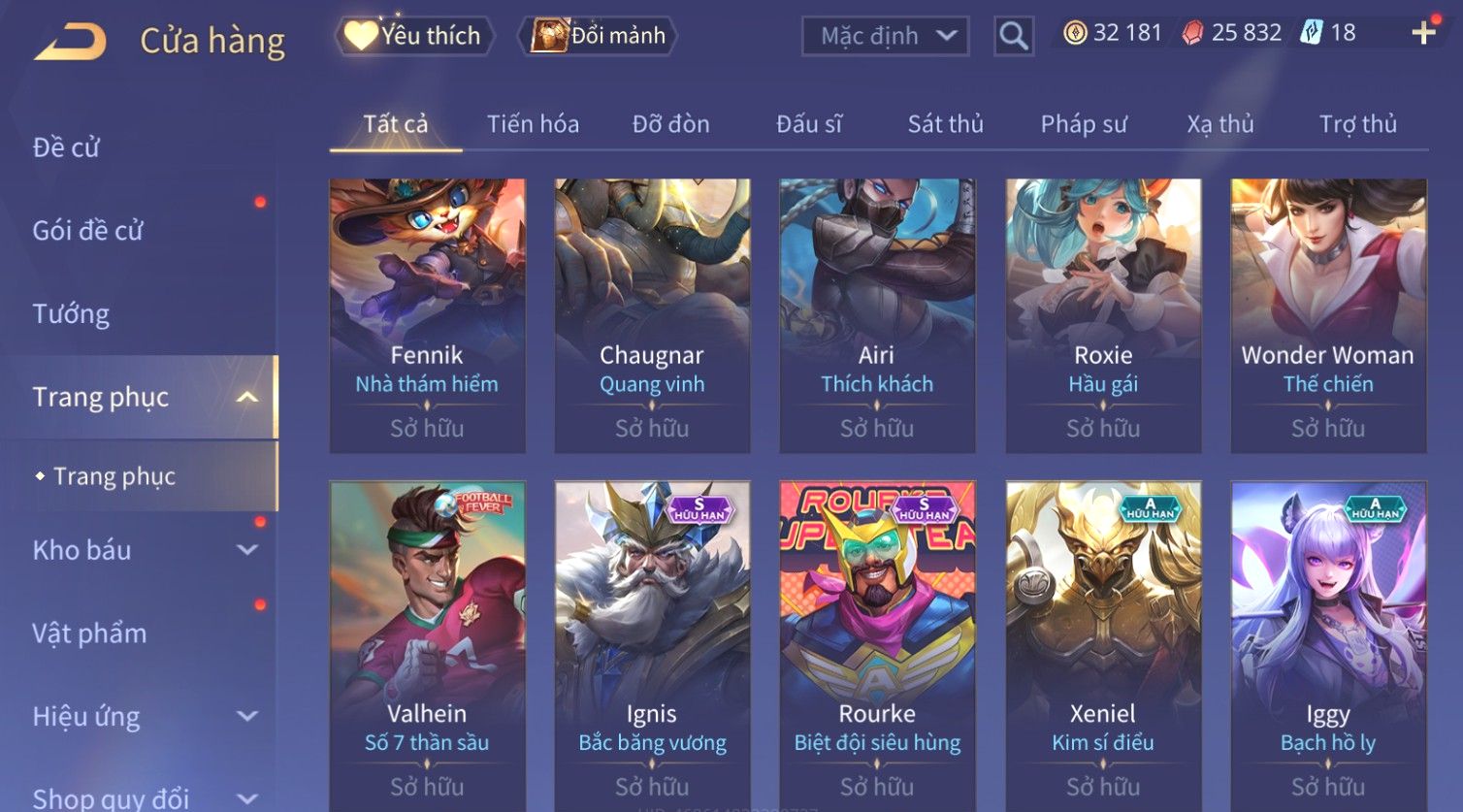Tap the plus icon to add currency

click(1423, 33)
